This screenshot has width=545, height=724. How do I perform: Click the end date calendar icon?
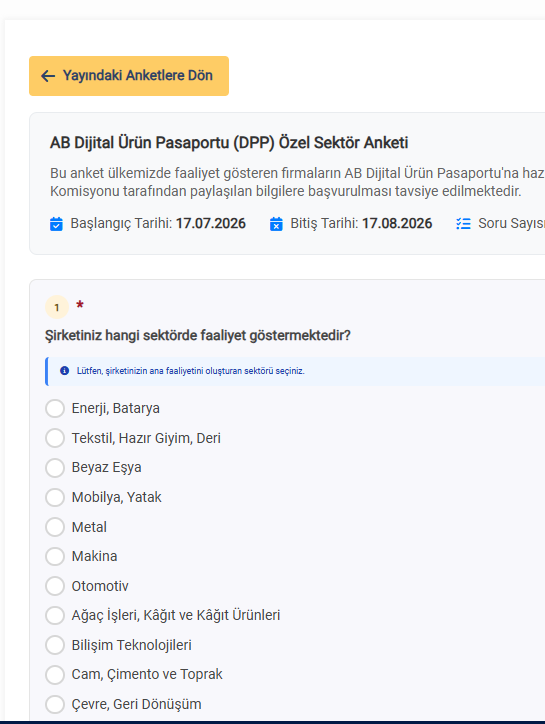[276, 224]
